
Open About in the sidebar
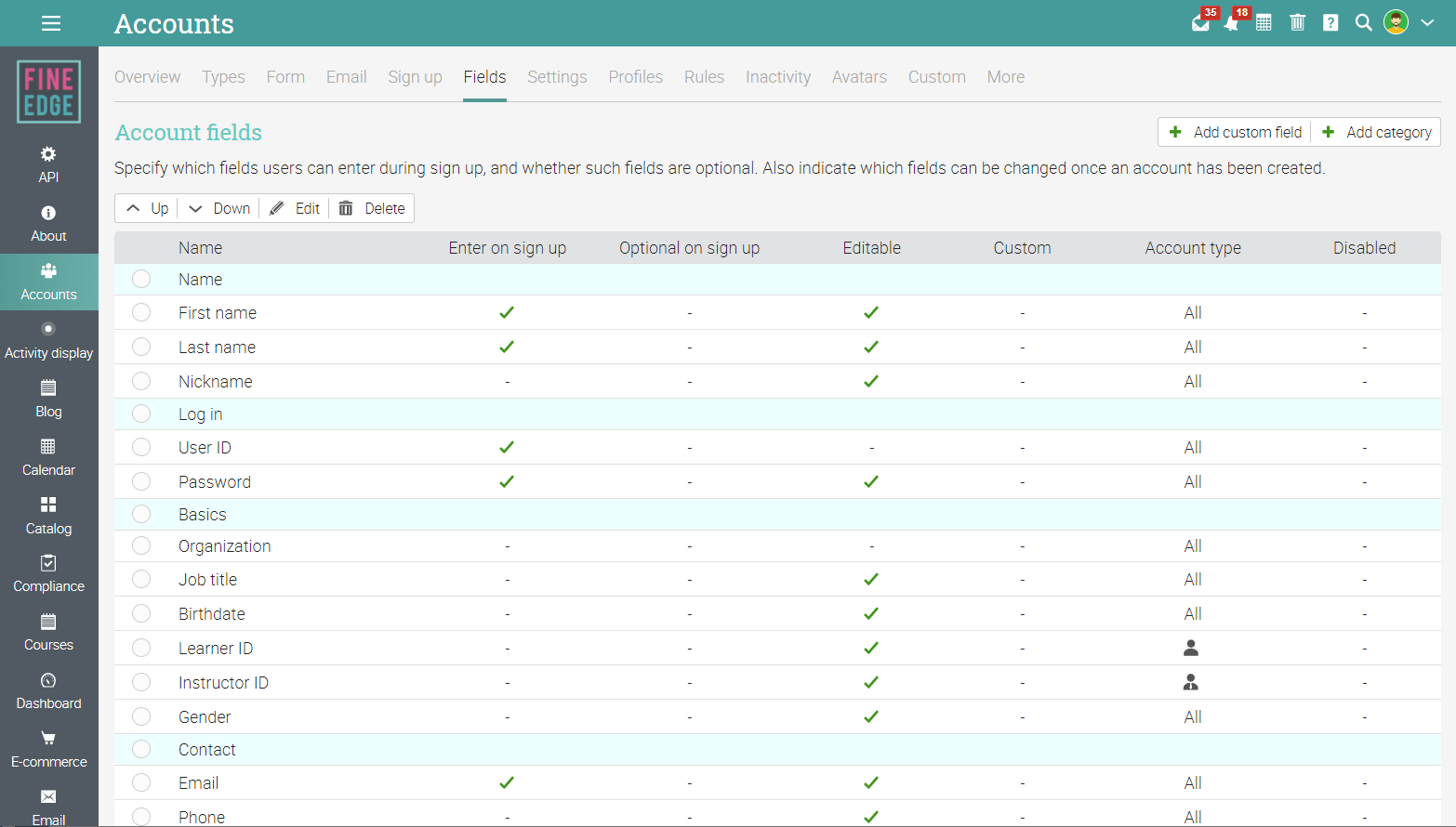tap(49, 224)
